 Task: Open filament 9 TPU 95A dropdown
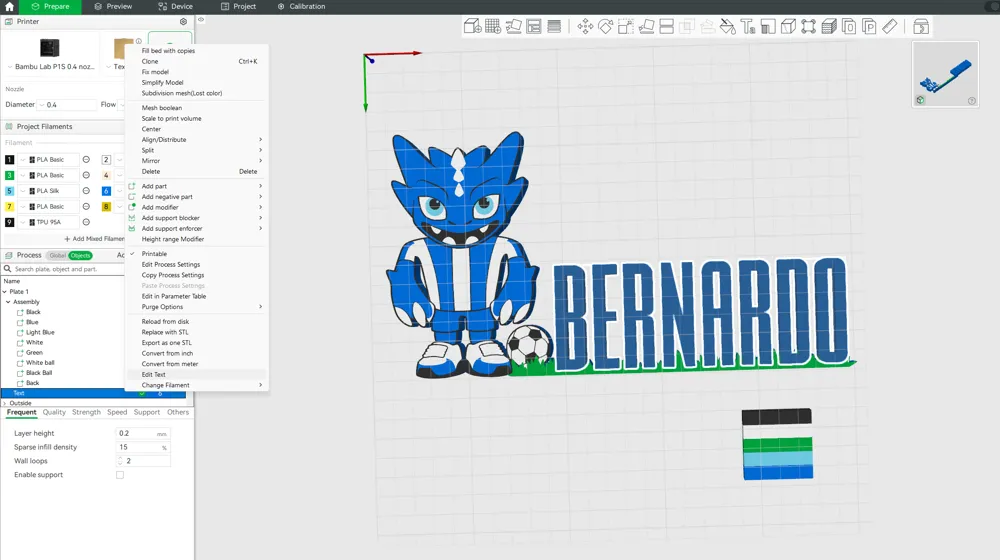click(48, 222)
